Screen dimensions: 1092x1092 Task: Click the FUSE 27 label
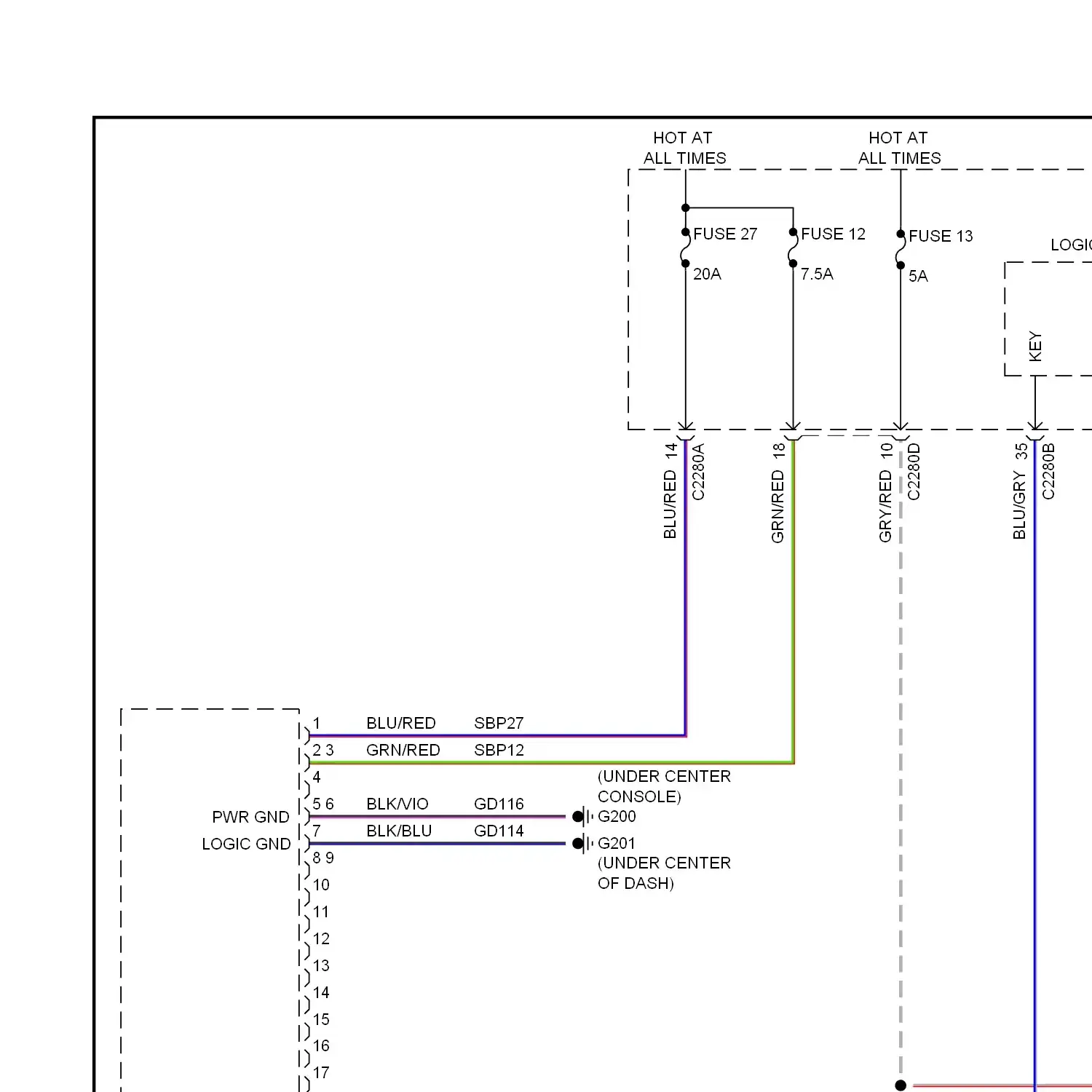(725, 234)
